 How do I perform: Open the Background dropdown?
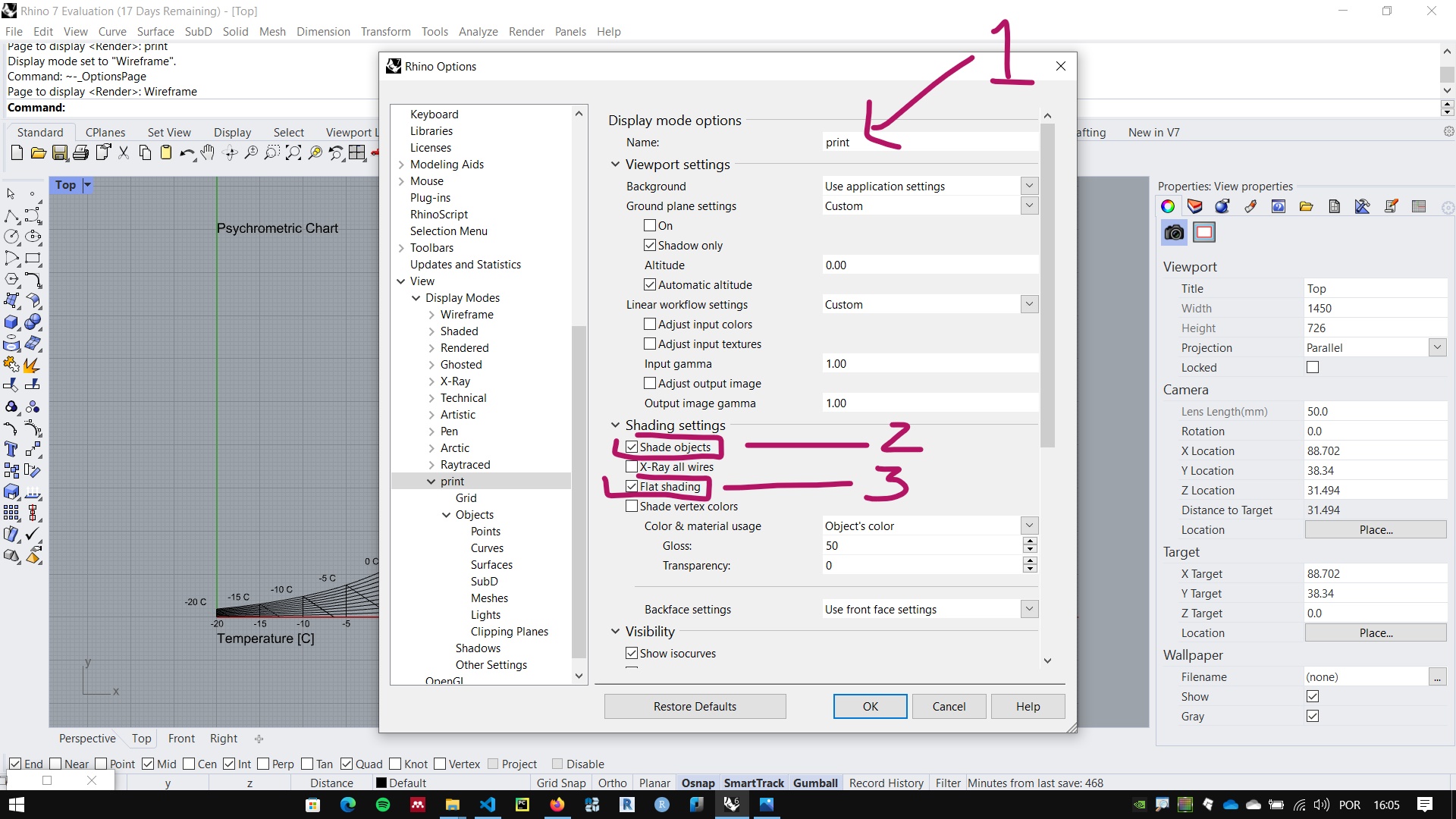tap(1029, 186)
